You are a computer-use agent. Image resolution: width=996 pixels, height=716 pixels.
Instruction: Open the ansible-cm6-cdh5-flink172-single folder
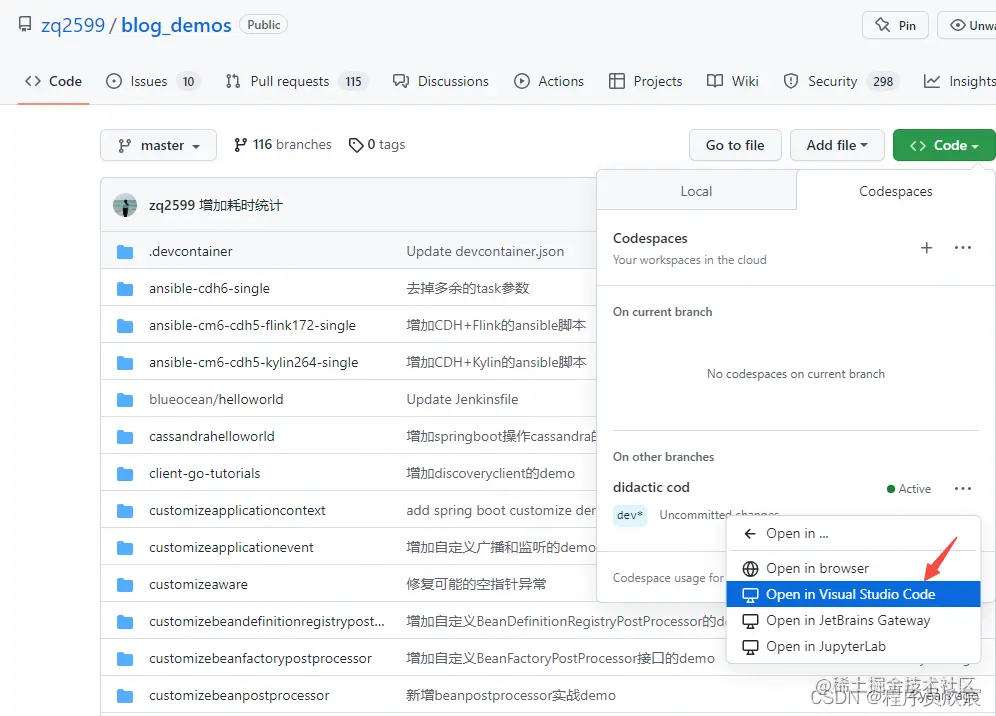(252, 325)
